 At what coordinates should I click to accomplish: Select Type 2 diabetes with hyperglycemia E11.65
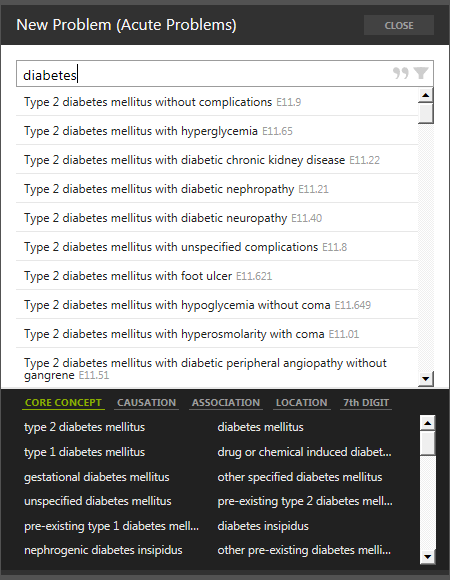[217, 131]
